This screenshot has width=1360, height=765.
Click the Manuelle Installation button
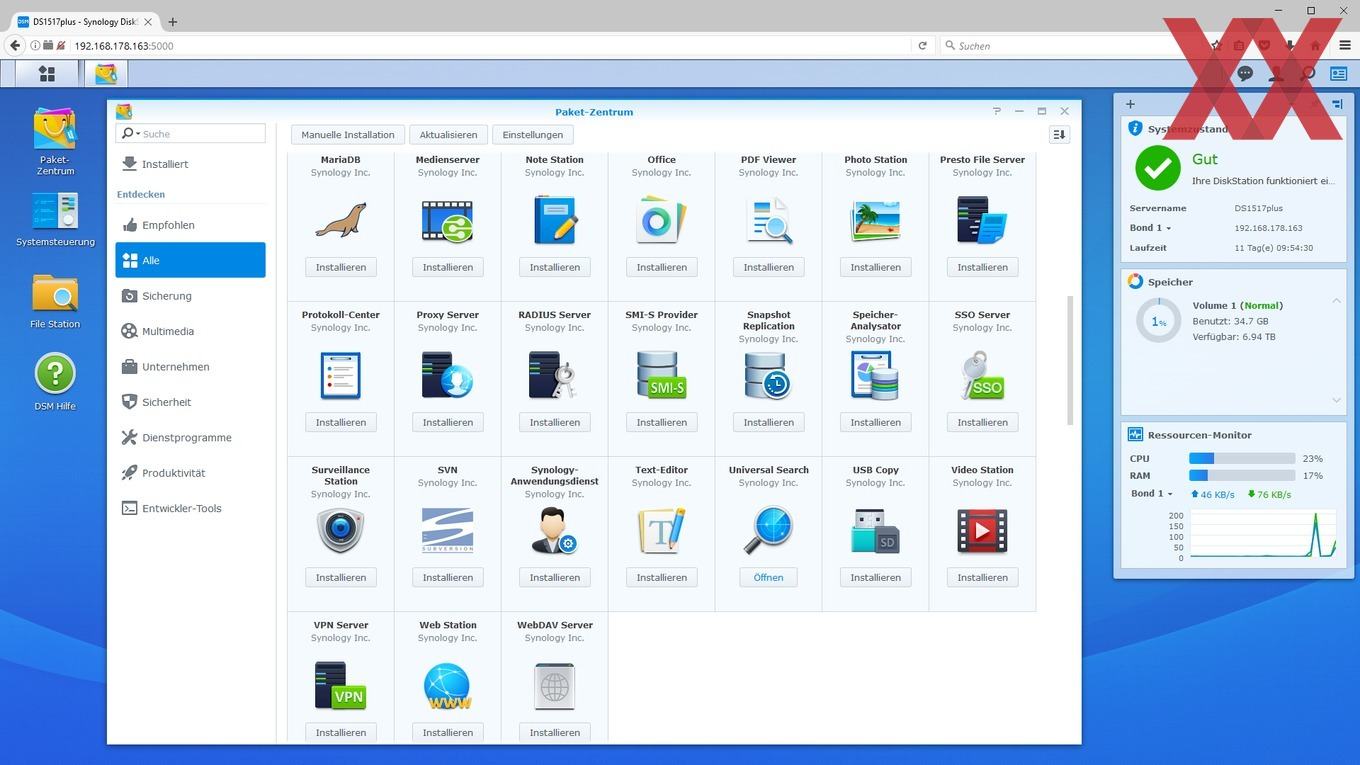point(348,134)
